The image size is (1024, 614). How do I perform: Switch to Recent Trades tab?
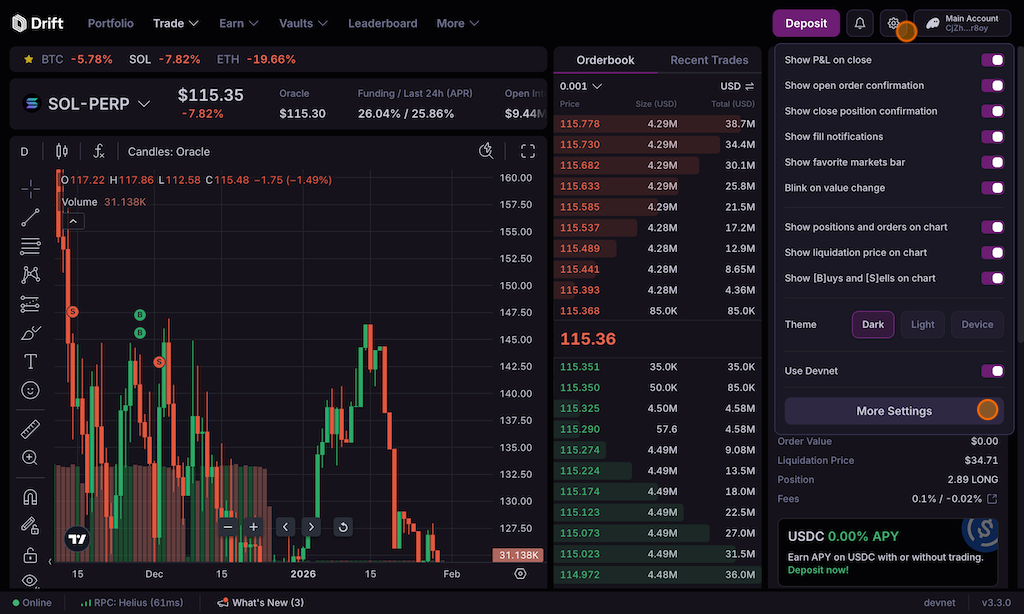pyautogui.click(x=709, y=60)
